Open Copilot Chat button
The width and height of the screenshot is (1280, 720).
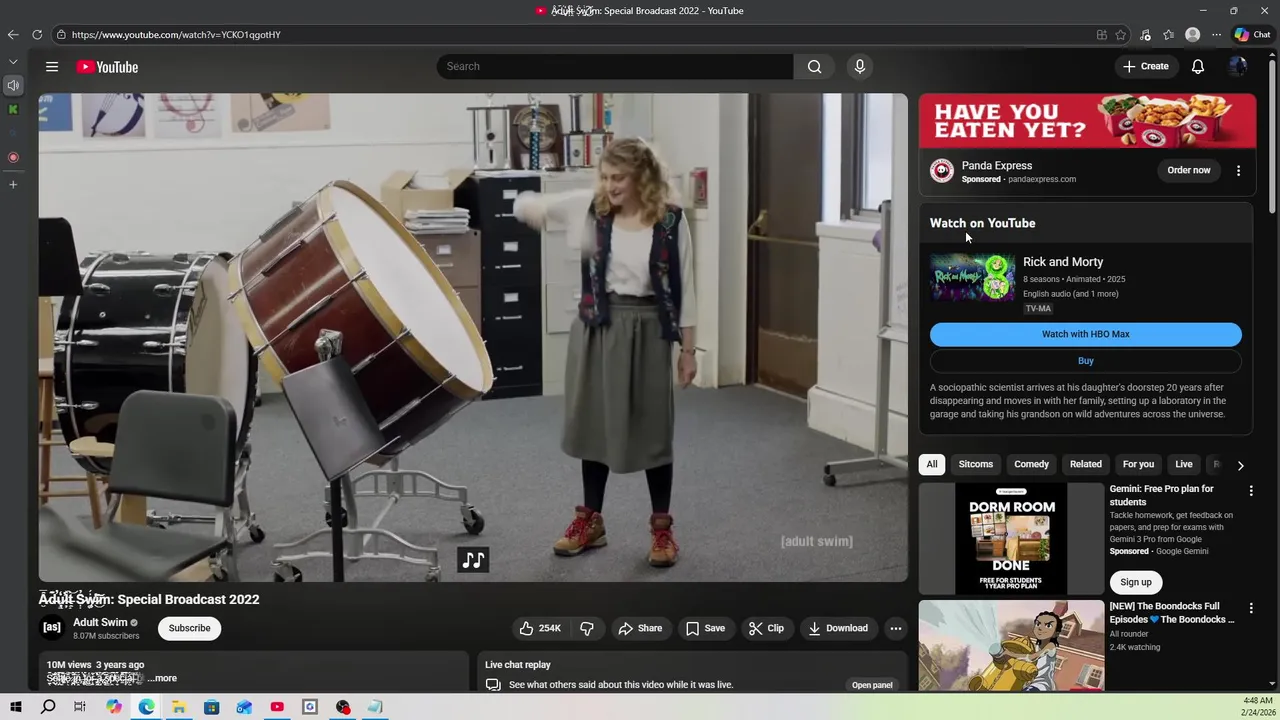1252,34
